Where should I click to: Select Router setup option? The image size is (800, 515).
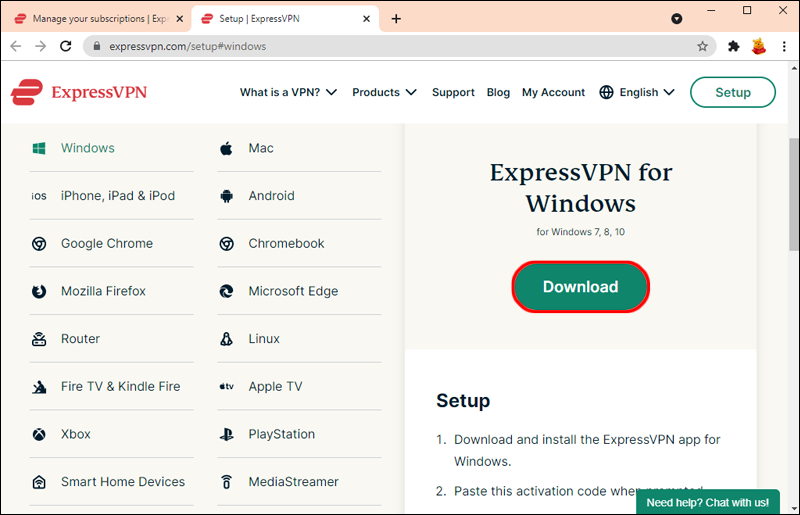pyautogui.click(x=80, y=339)
